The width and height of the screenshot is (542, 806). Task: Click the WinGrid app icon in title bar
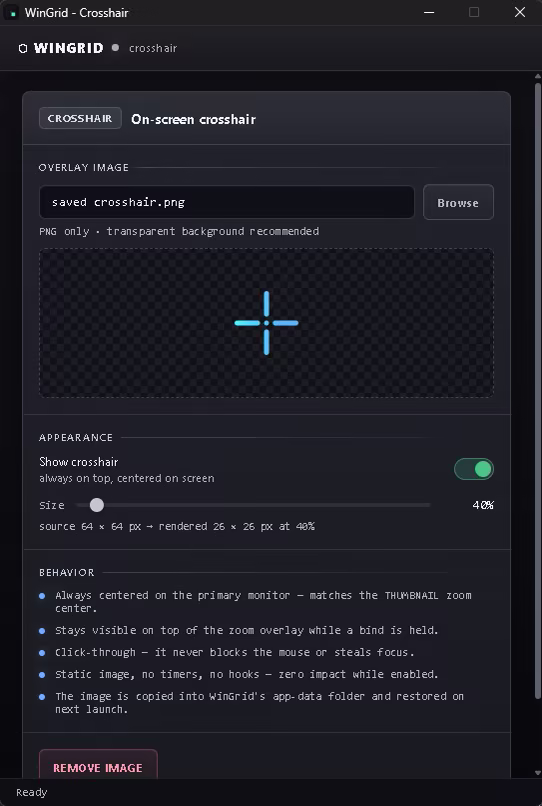pos(12,13)
